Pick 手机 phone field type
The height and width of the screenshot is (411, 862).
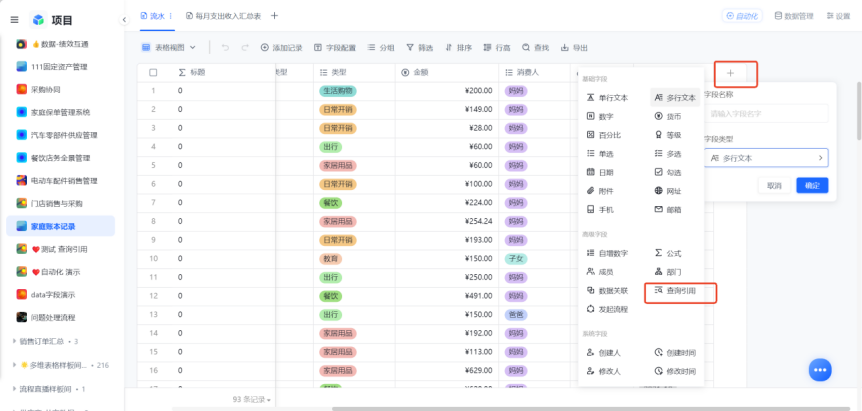[x=600, y=209]
